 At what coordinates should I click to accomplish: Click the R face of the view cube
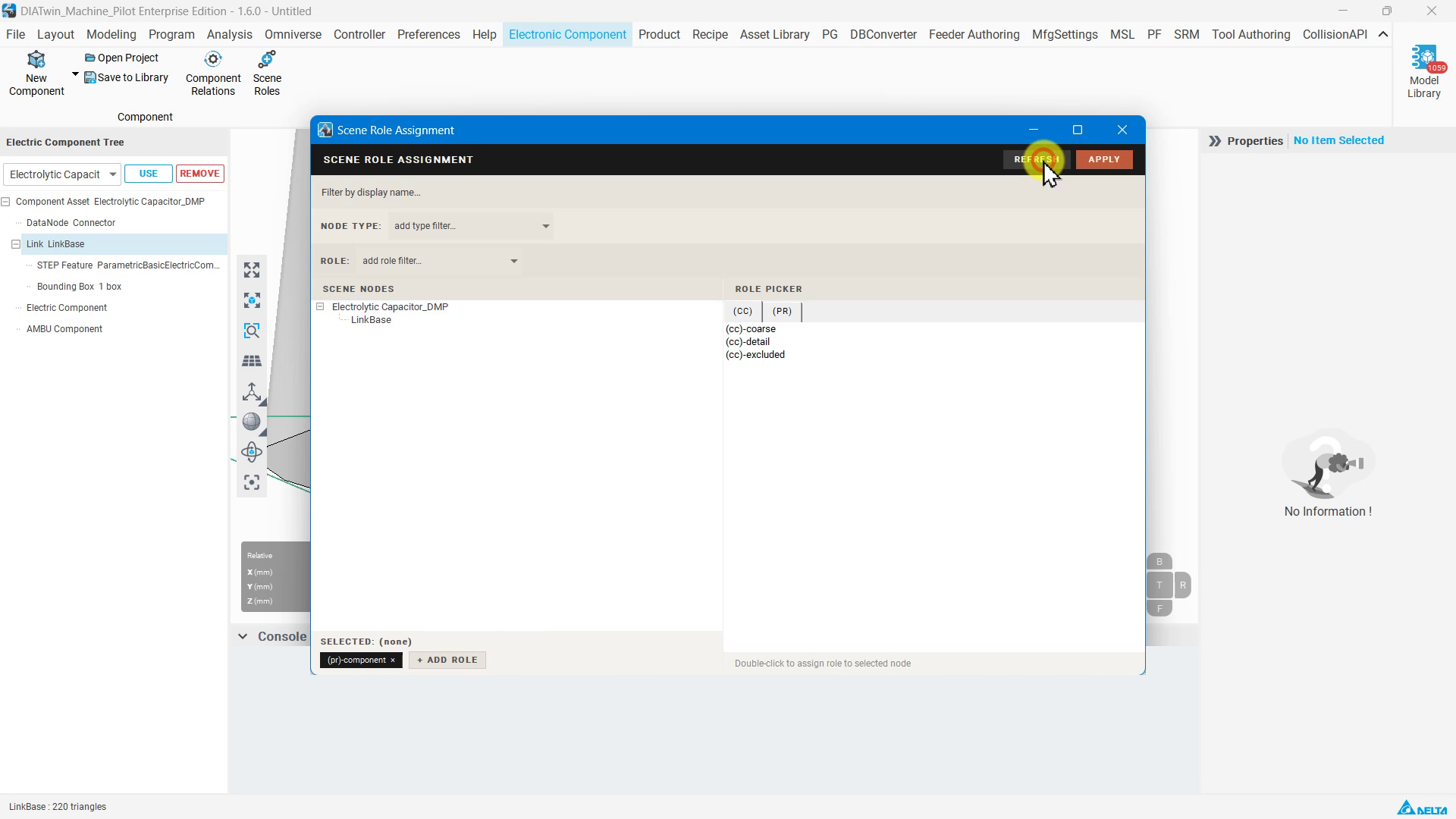pos(1182,585)
